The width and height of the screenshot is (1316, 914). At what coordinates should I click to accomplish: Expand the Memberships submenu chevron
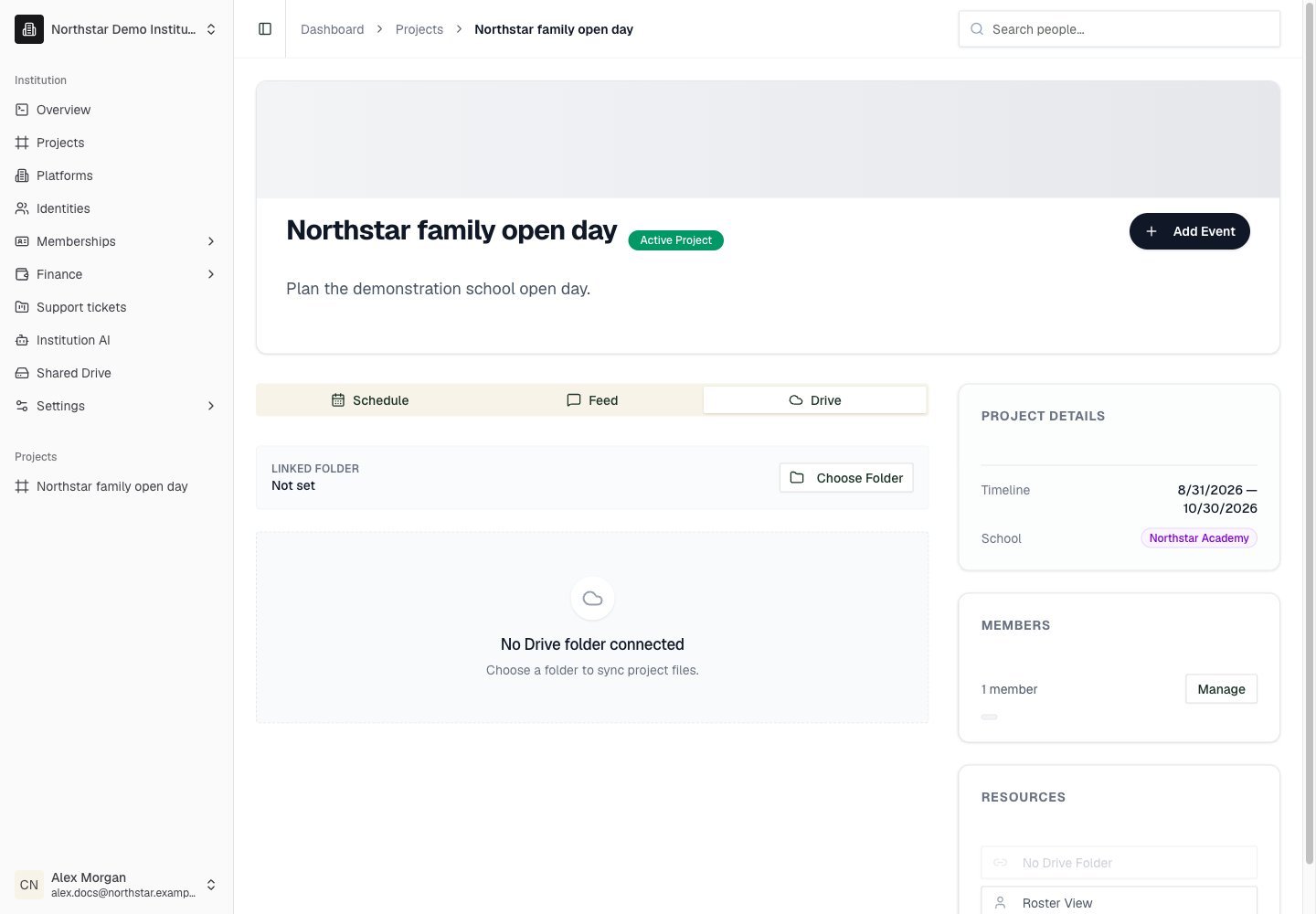tap(211, 241)
